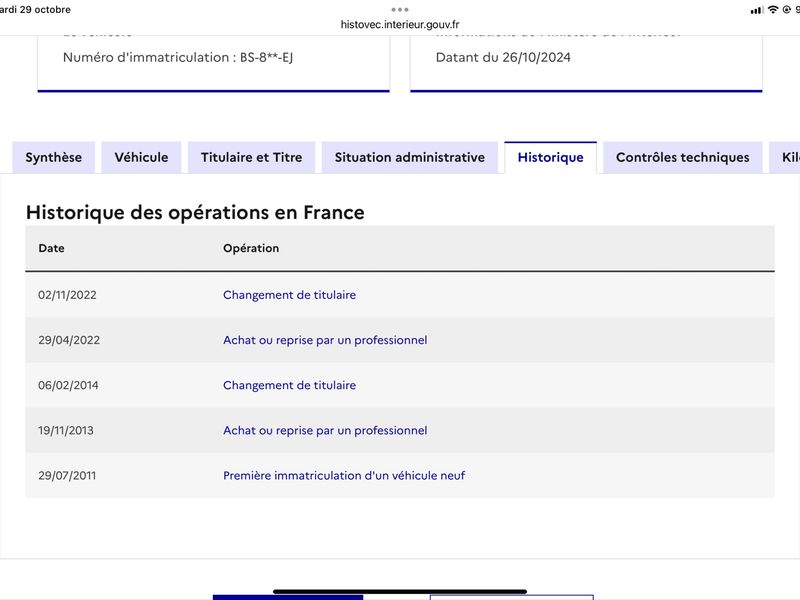Open the Contrôles techniques tab

click(x=683, y=158)
